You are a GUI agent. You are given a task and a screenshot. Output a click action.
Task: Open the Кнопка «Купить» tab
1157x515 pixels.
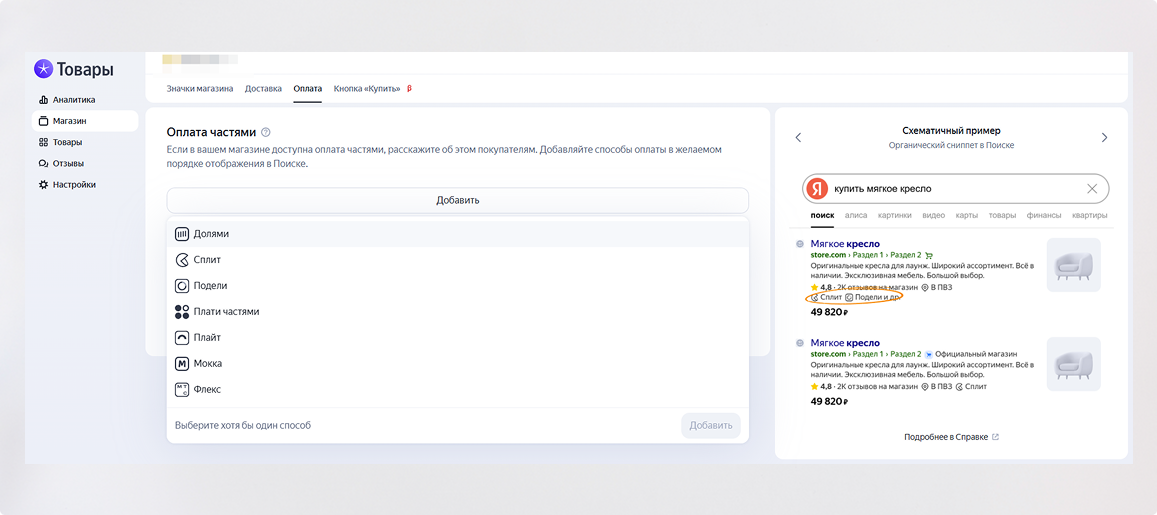(x=367, y=89)
